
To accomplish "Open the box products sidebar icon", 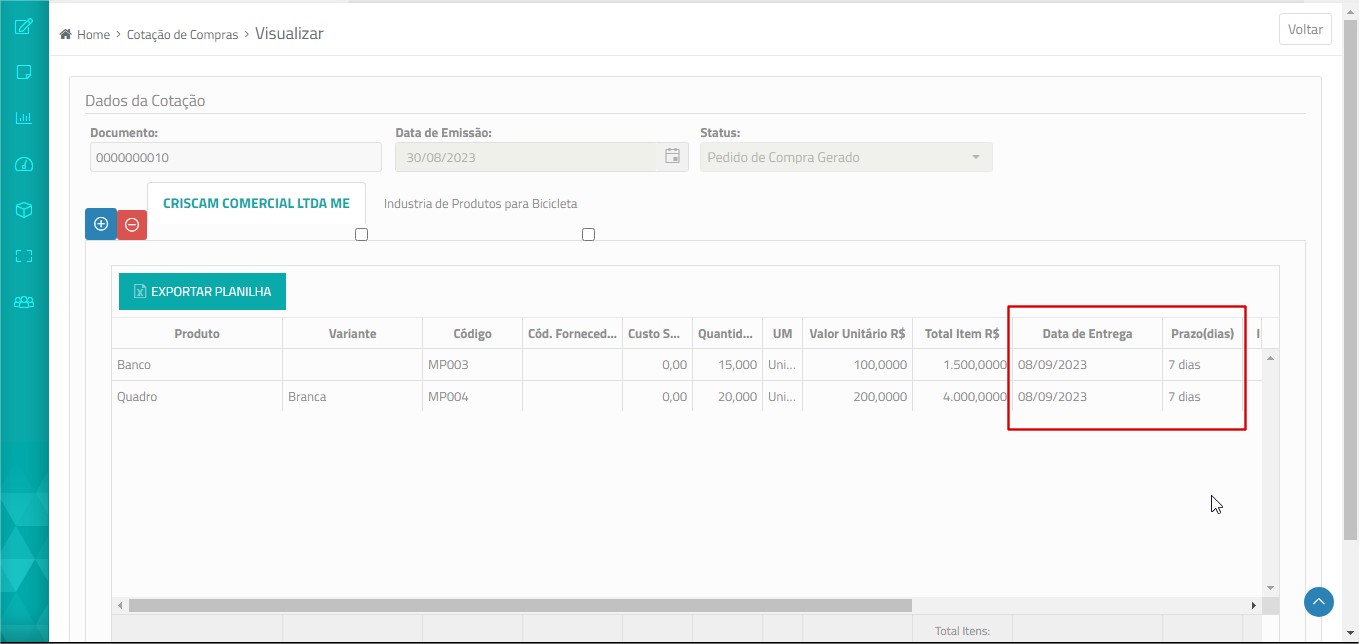I will pos(24,210).
